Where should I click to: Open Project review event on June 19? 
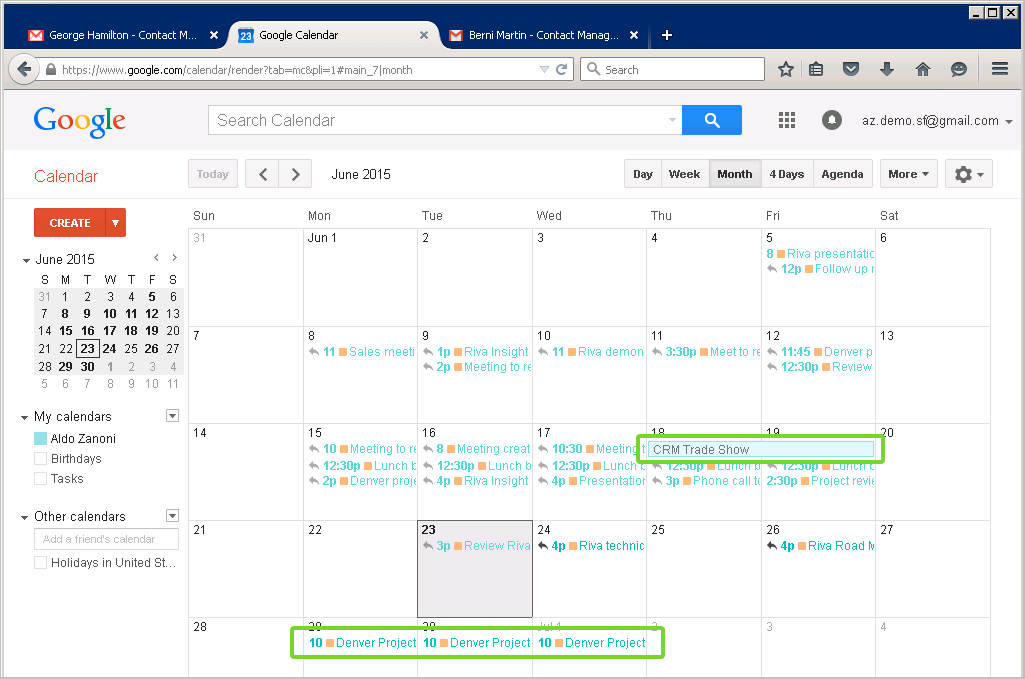pos(820,481)
